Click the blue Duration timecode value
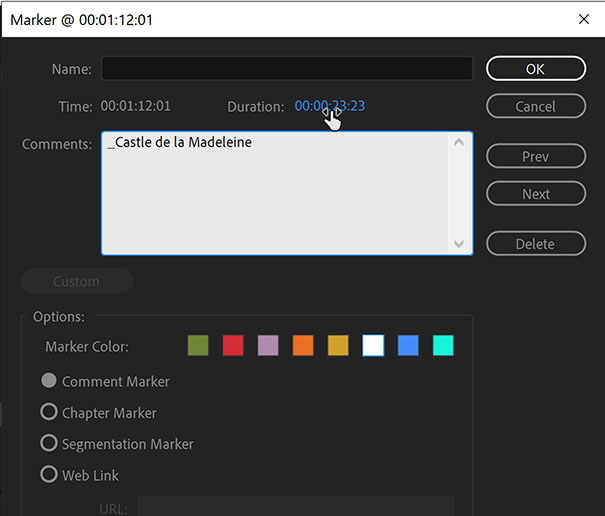Screen dimensions: 605x516 coord(329,106)
